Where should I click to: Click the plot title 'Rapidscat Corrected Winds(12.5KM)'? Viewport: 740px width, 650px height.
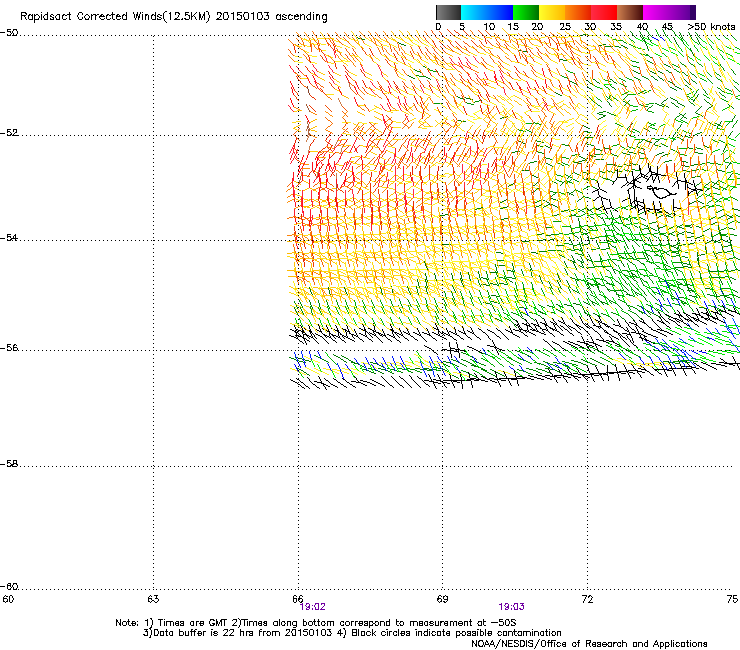click(x=115, y=17)
